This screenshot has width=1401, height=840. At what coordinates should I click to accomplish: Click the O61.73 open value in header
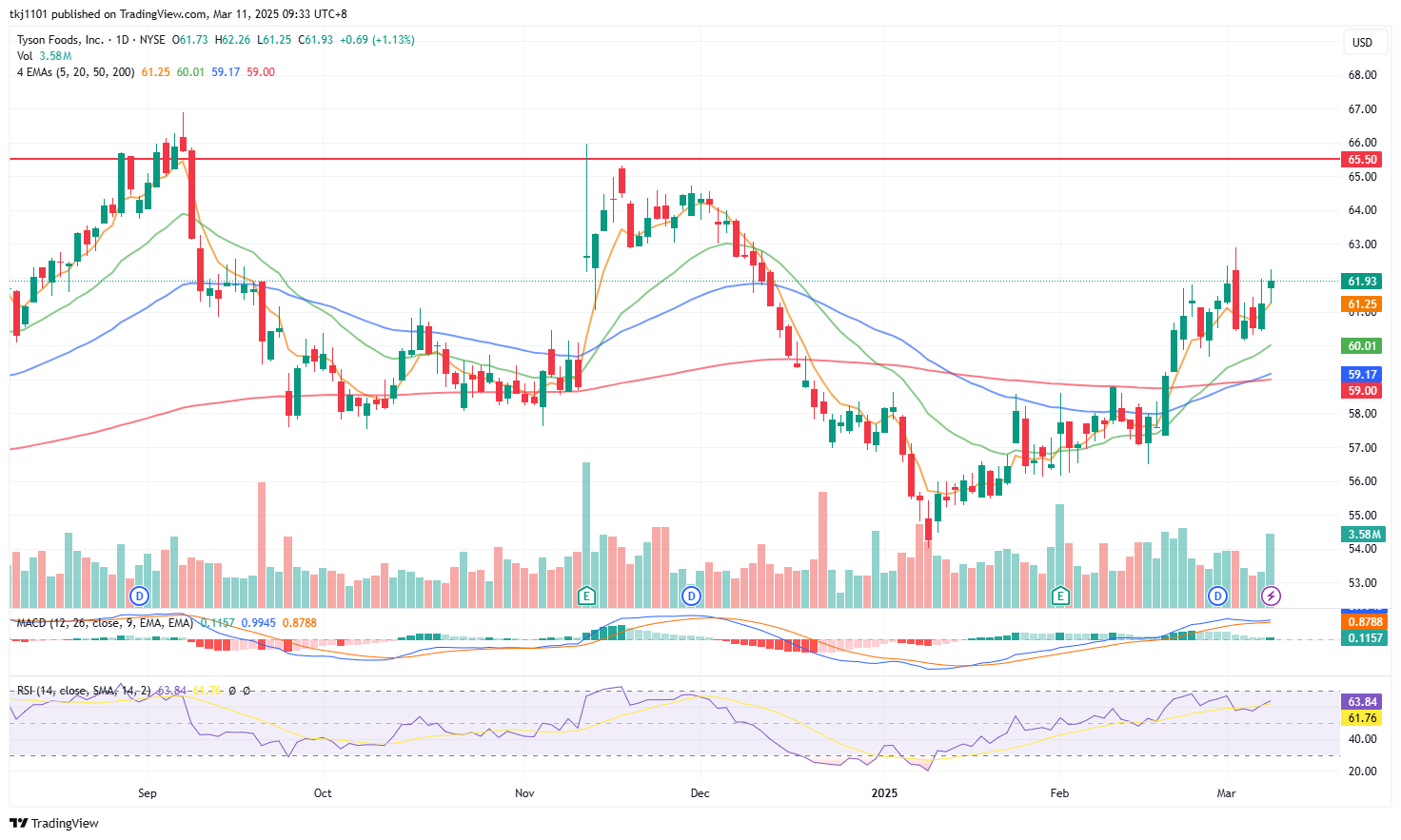point(189,40)
